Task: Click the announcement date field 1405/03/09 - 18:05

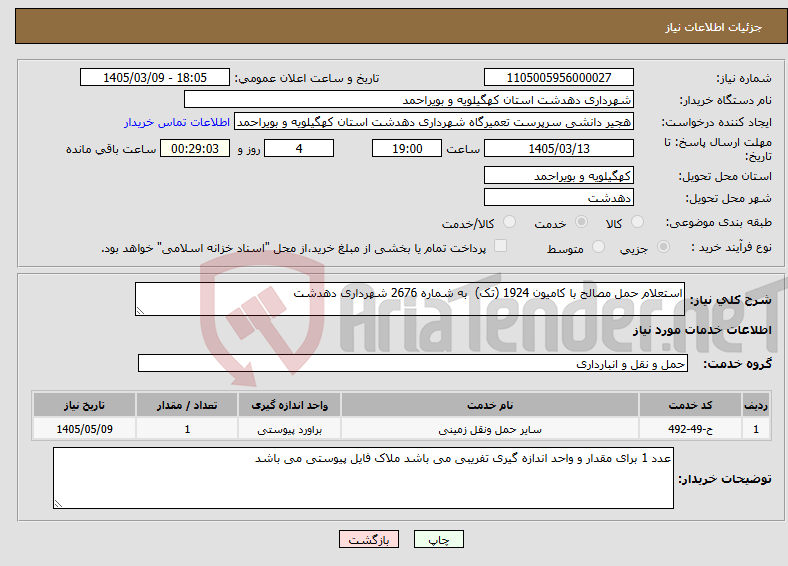Action: (155, 77)
